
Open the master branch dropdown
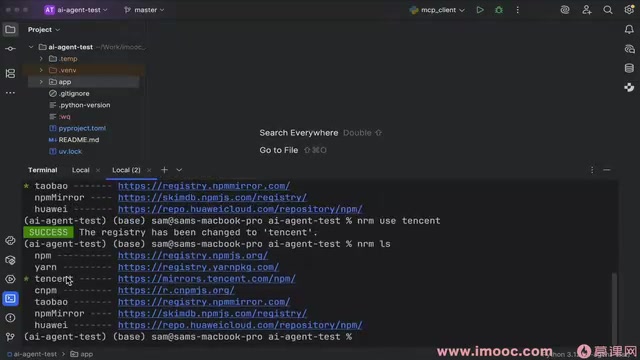(144, 10)
